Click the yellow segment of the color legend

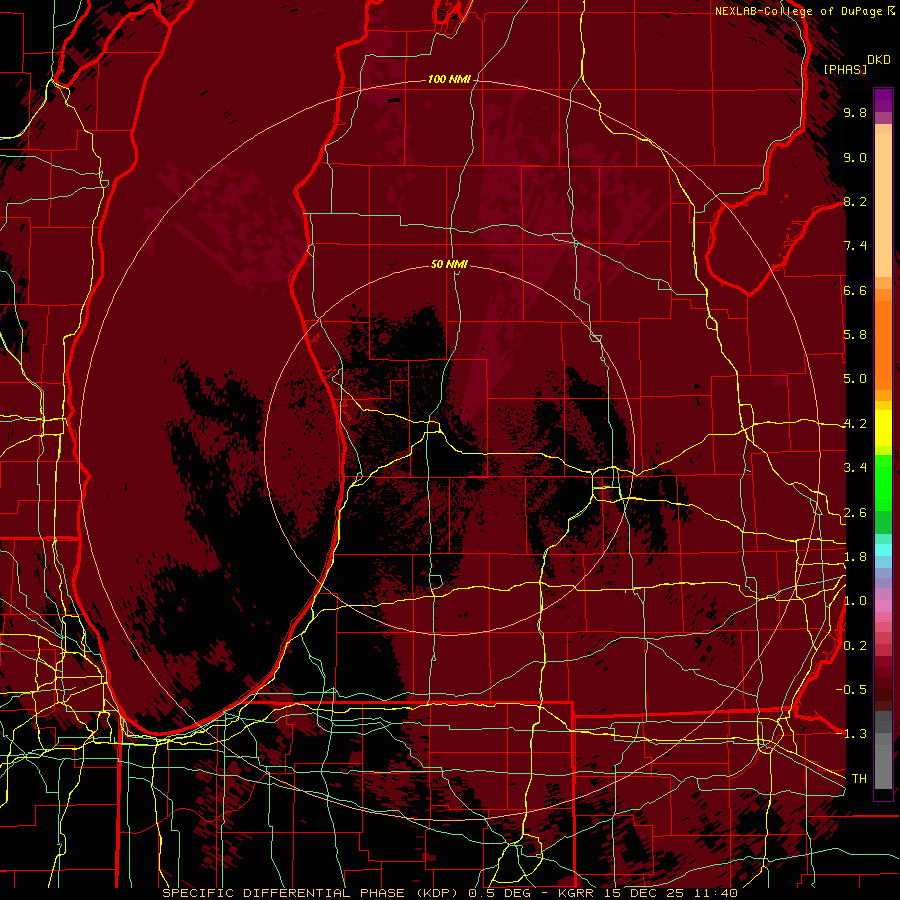(883, 428)
